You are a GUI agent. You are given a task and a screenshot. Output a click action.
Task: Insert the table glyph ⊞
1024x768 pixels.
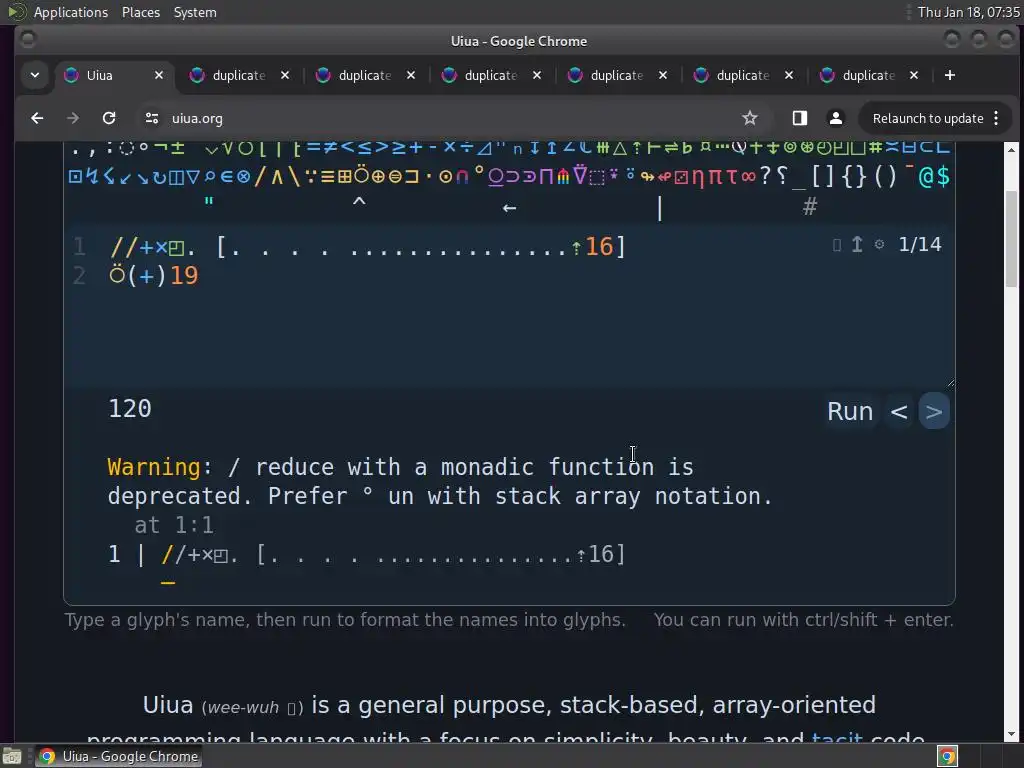pyautogui.click(x=345, y=177)
